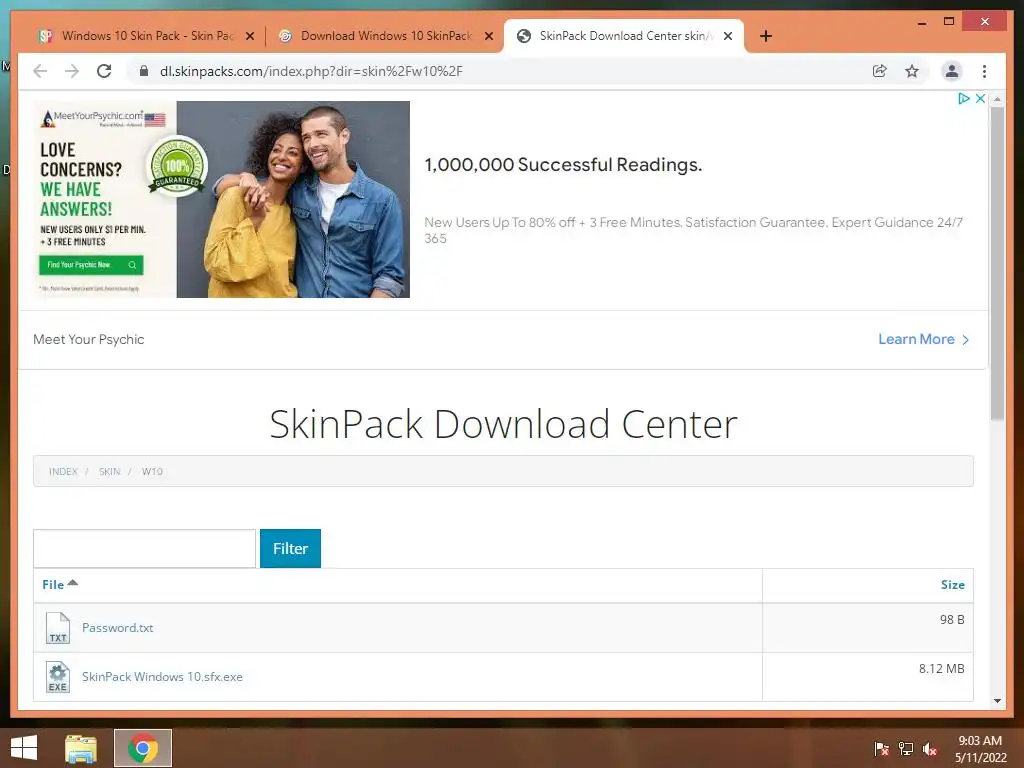
Task: Bookmark this page with the star
Action: (912, 71)
